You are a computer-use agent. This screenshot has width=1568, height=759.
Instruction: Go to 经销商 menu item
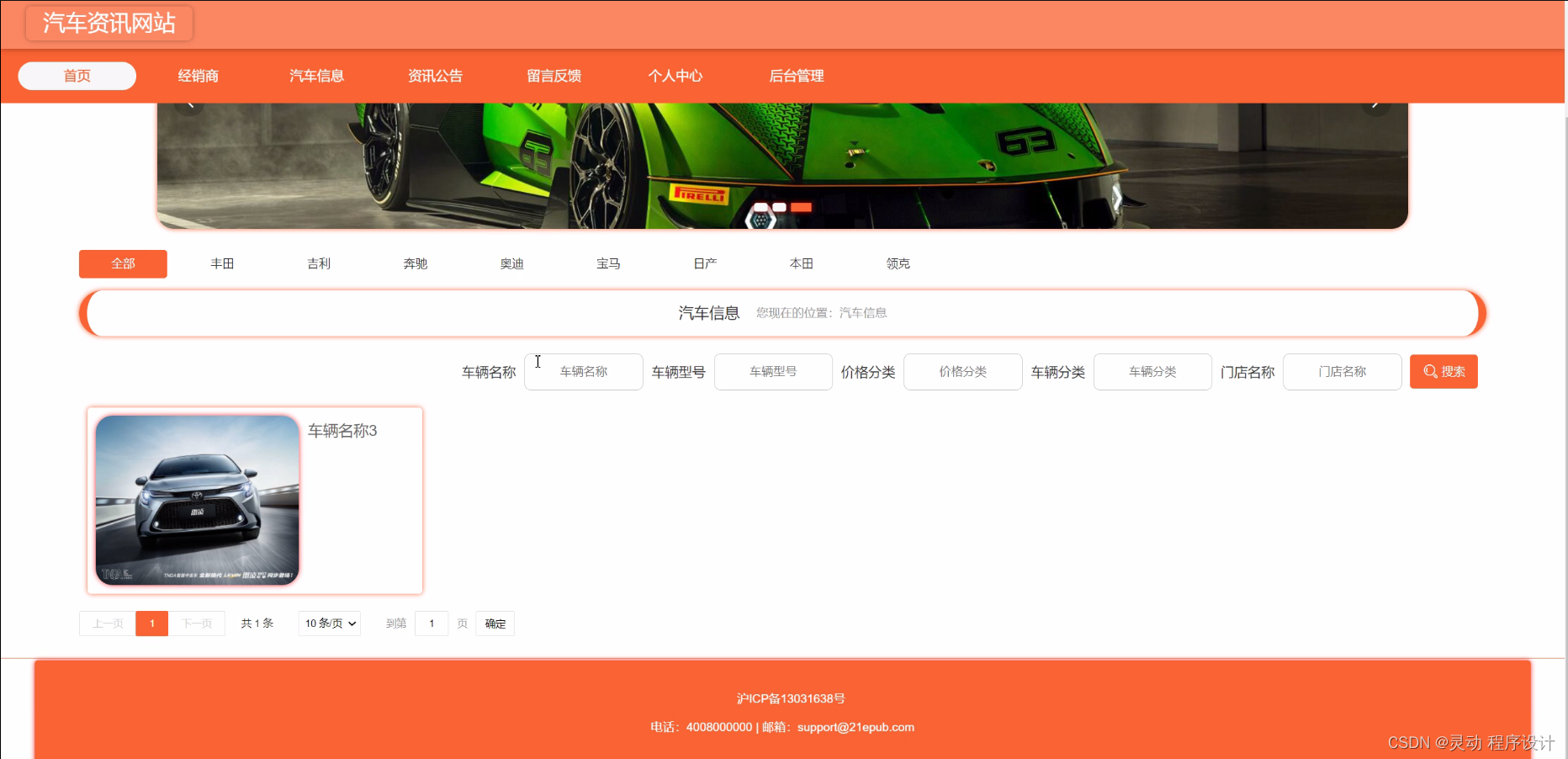coord(199,76)
